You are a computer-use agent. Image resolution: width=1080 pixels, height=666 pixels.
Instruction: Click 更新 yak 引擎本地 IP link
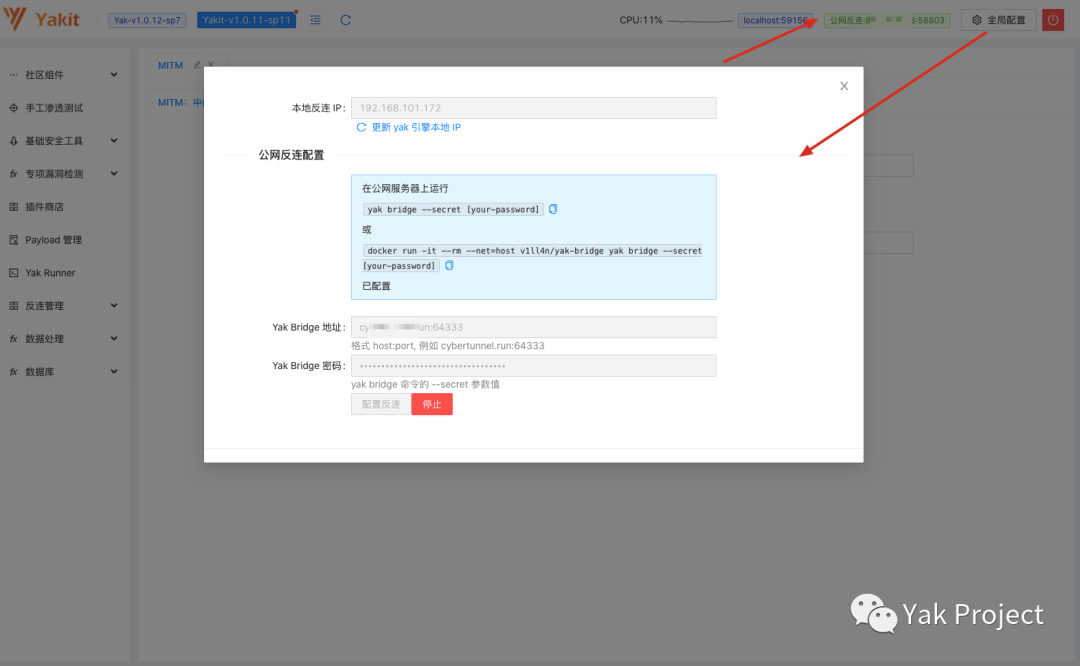click(416, 127)
